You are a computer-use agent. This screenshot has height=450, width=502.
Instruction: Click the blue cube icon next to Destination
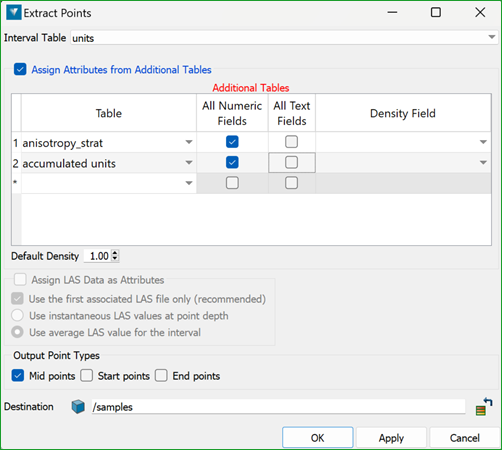pos(78,407)
